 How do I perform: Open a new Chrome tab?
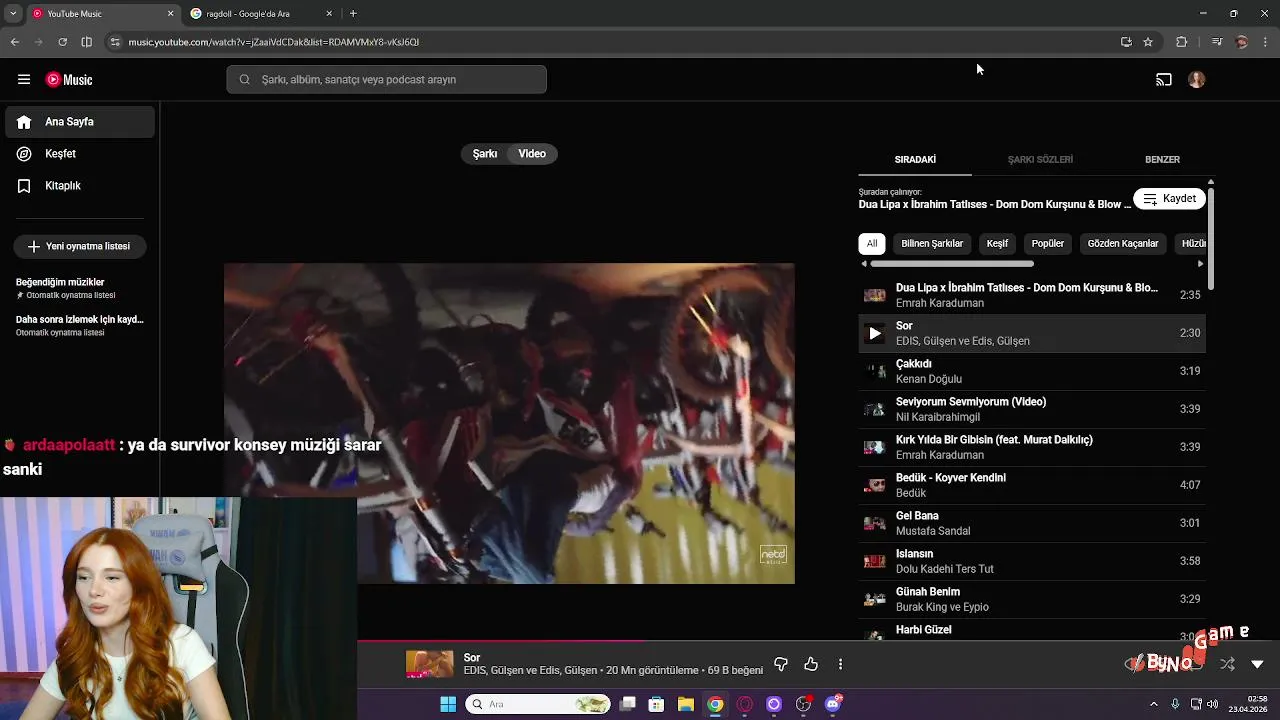point(353,14)
